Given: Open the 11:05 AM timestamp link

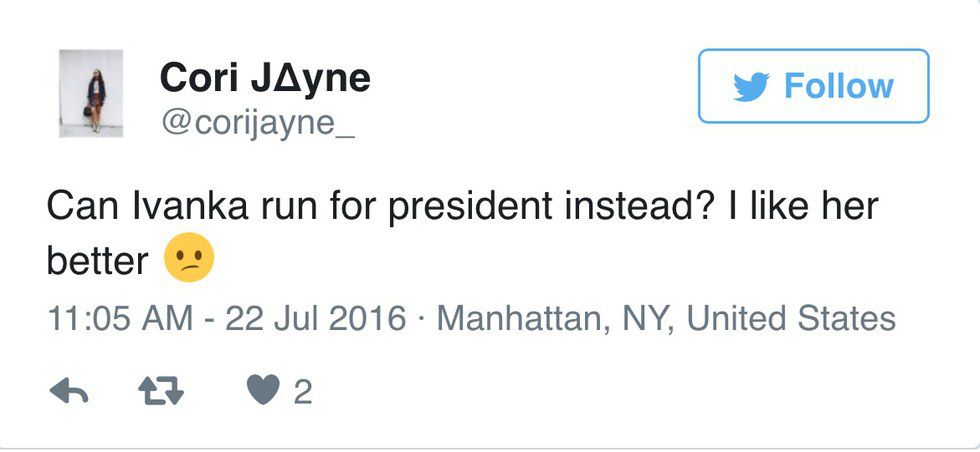Looking at the screenshot, I should click(x=121, y=319).
